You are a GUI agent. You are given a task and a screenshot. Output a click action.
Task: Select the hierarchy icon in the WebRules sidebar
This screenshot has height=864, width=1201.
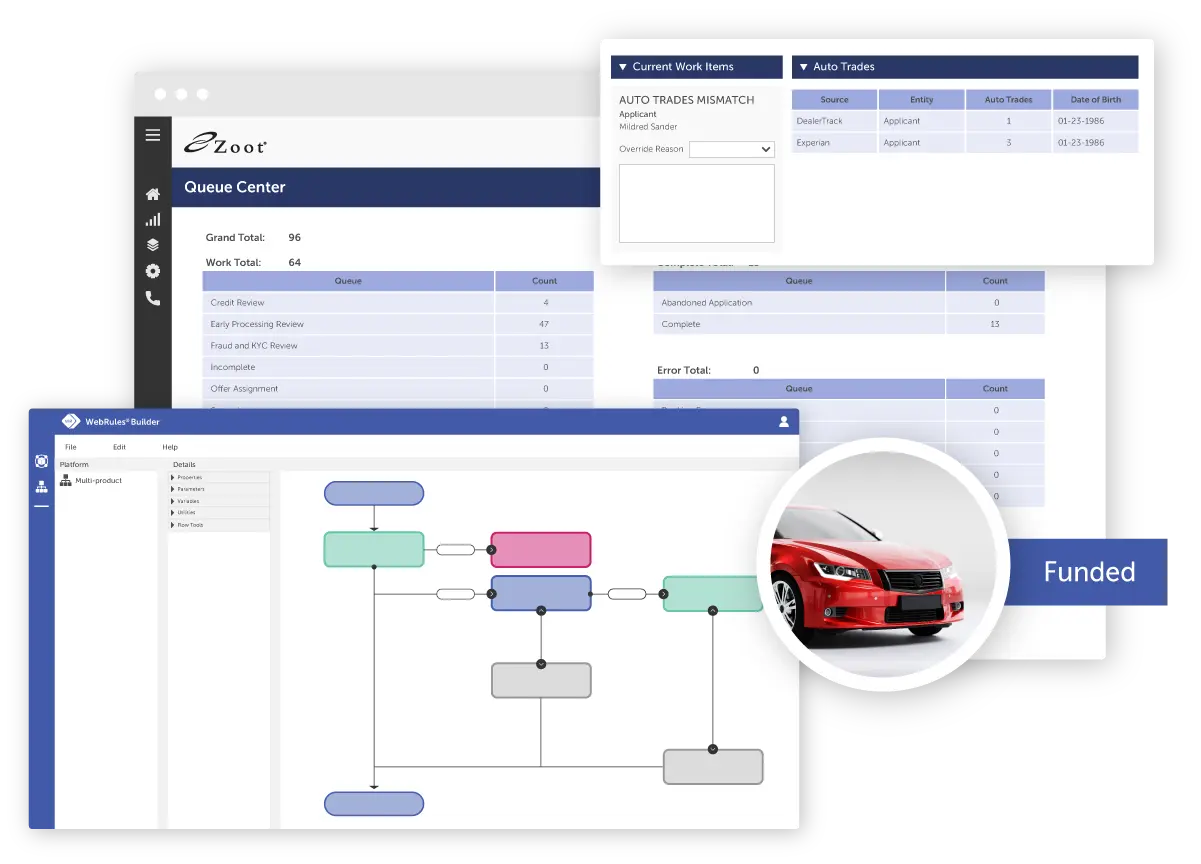[41, 487]
